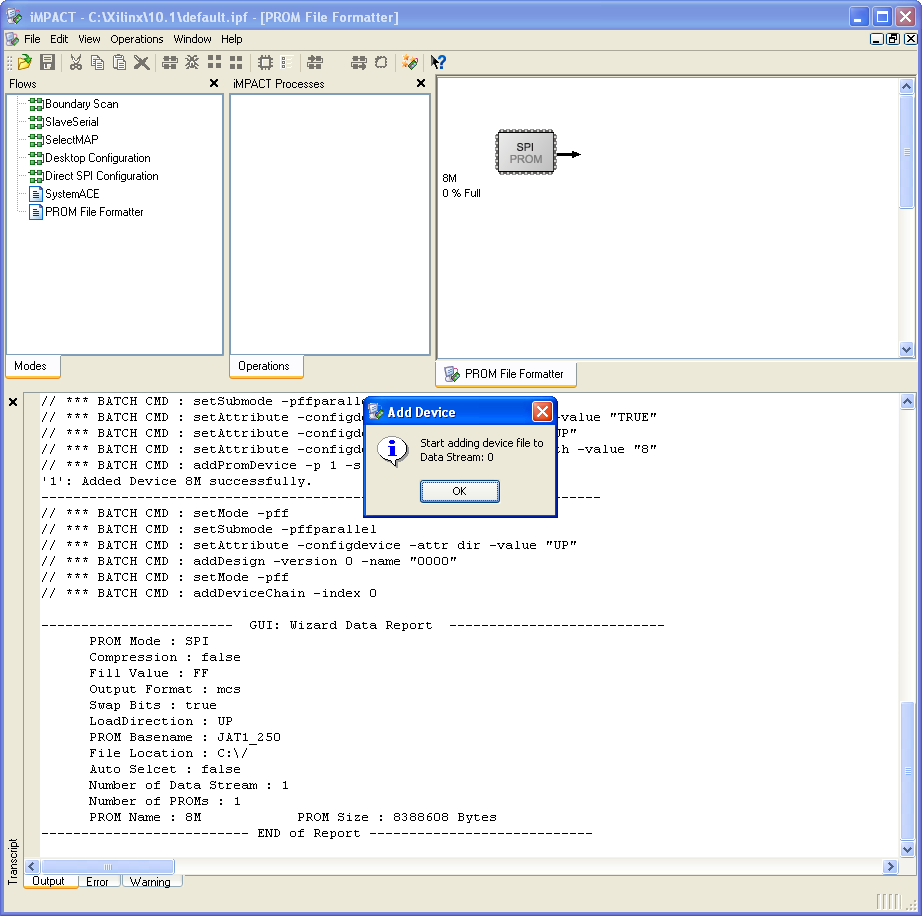The image size is (922, 916).
Task: Select the PROM File Formatter document tab
Action: click(x=506, y=374)
